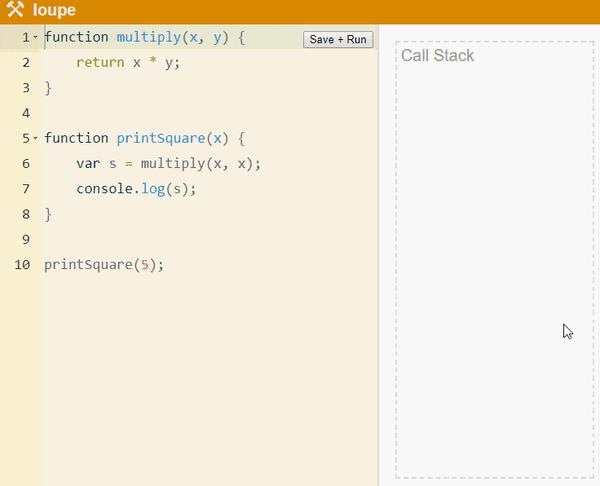Click the 'var' keyword on line 6
Screen dimensions: 600x486
click(x=88, y=164)
